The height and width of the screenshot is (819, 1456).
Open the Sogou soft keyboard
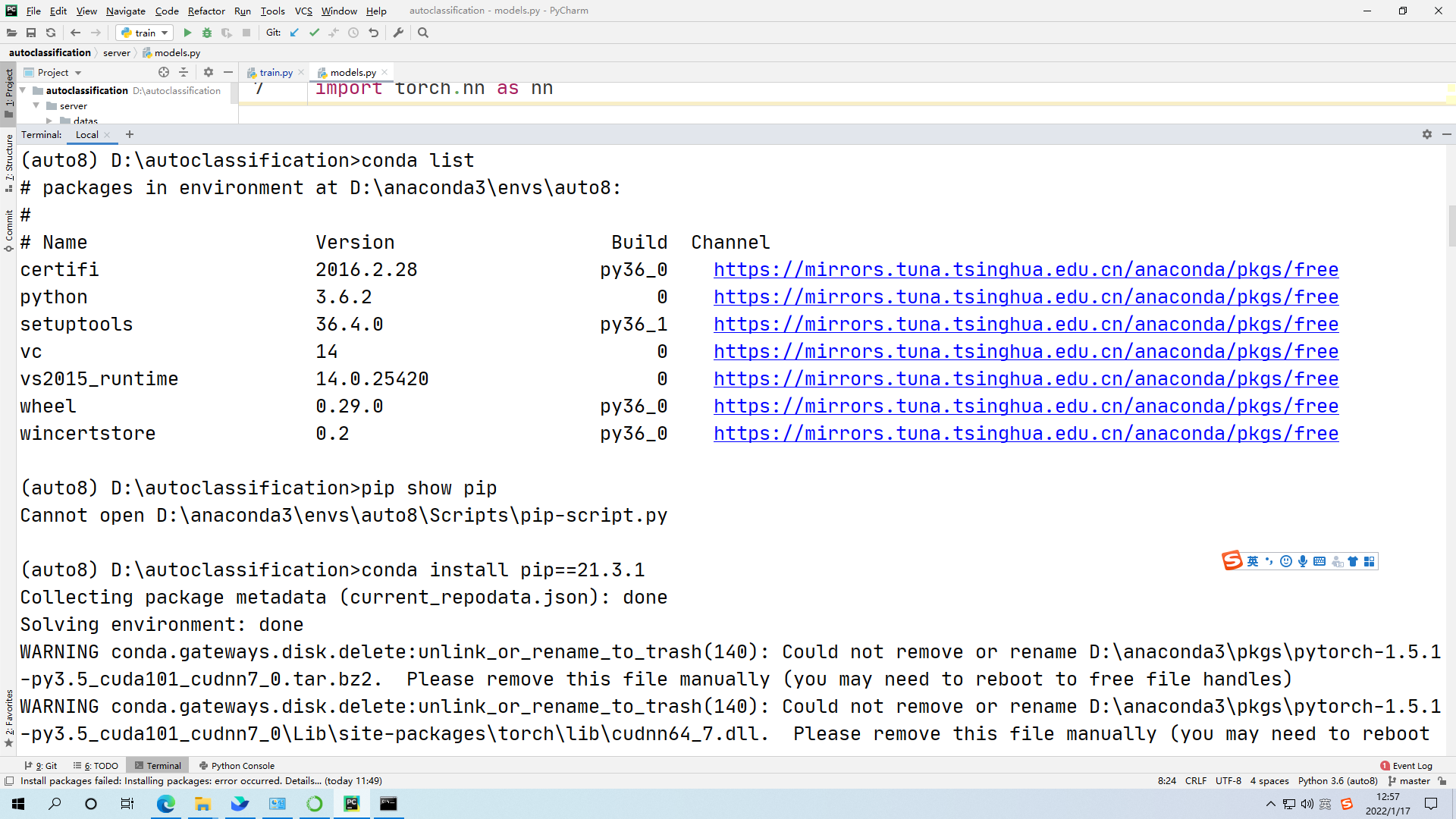[1319, 561]
